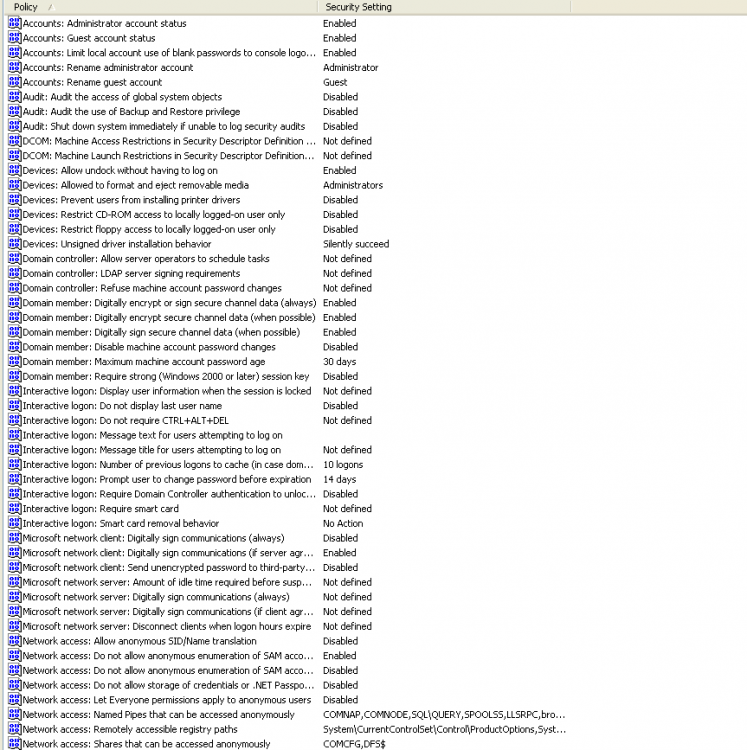Click the icon for Devices: Restrict floppy access policy
Viewport: 747px width, 750px height.
(x=15, y=229)
